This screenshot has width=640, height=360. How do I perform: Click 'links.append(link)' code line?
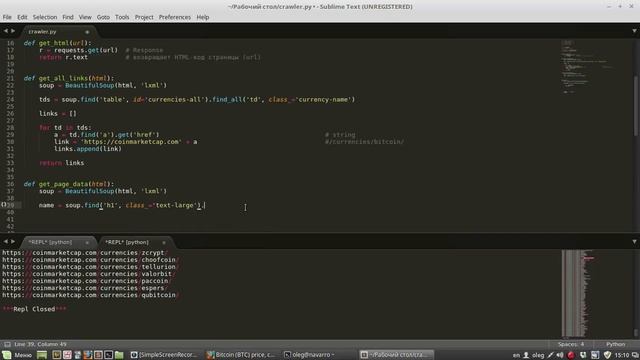[88, 149]
